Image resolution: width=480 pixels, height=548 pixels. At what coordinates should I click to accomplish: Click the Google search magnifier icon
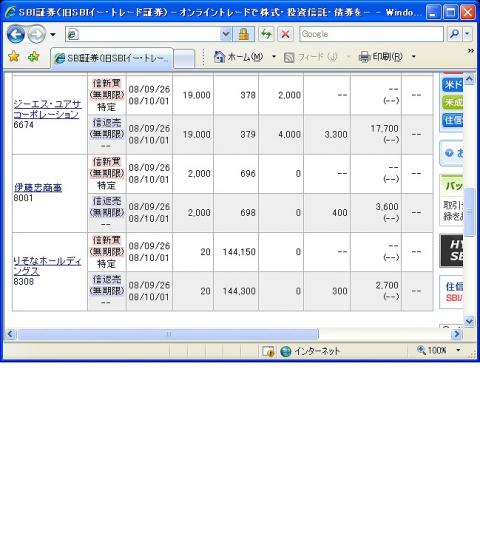pos(454,34)
